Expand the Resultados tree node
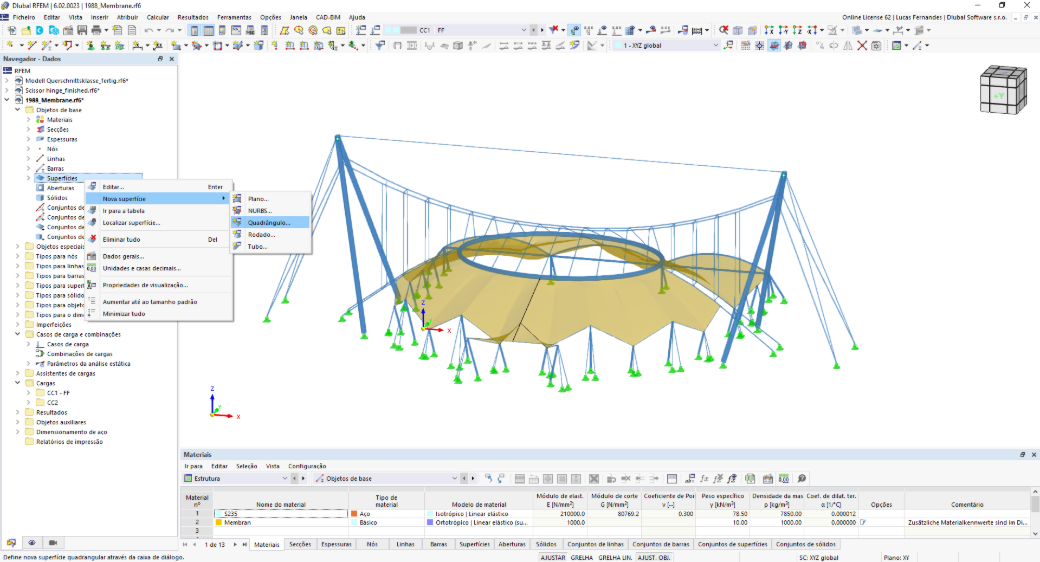Viewport: 1040px width, 562px height. point(18,412)
